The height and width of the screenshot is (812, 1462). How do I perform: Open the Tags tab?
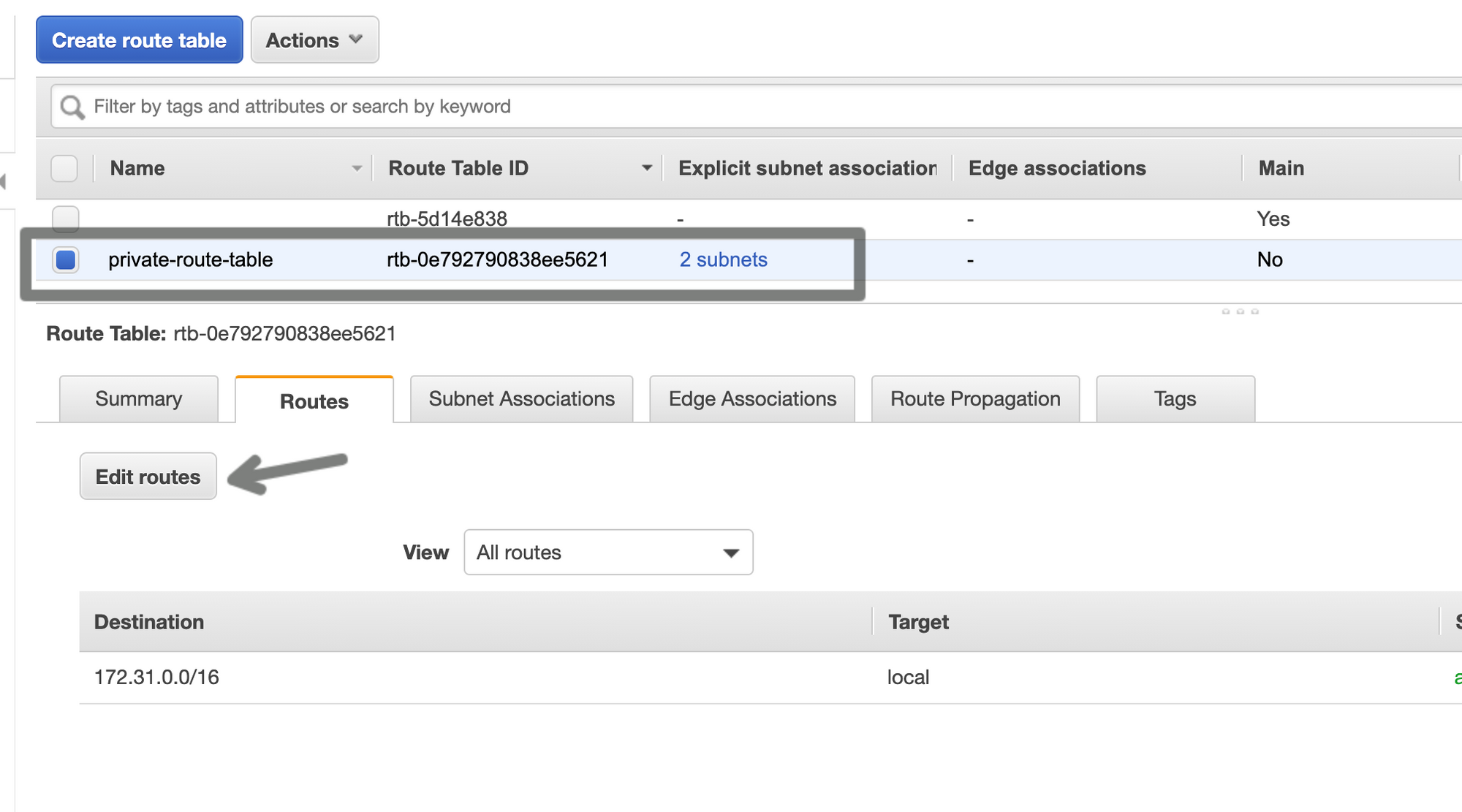click(x=1175, y=399)
